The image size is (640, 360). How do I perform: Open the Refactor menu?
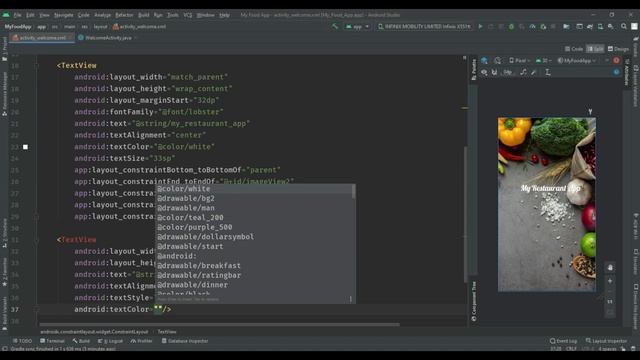coord(124,15)
